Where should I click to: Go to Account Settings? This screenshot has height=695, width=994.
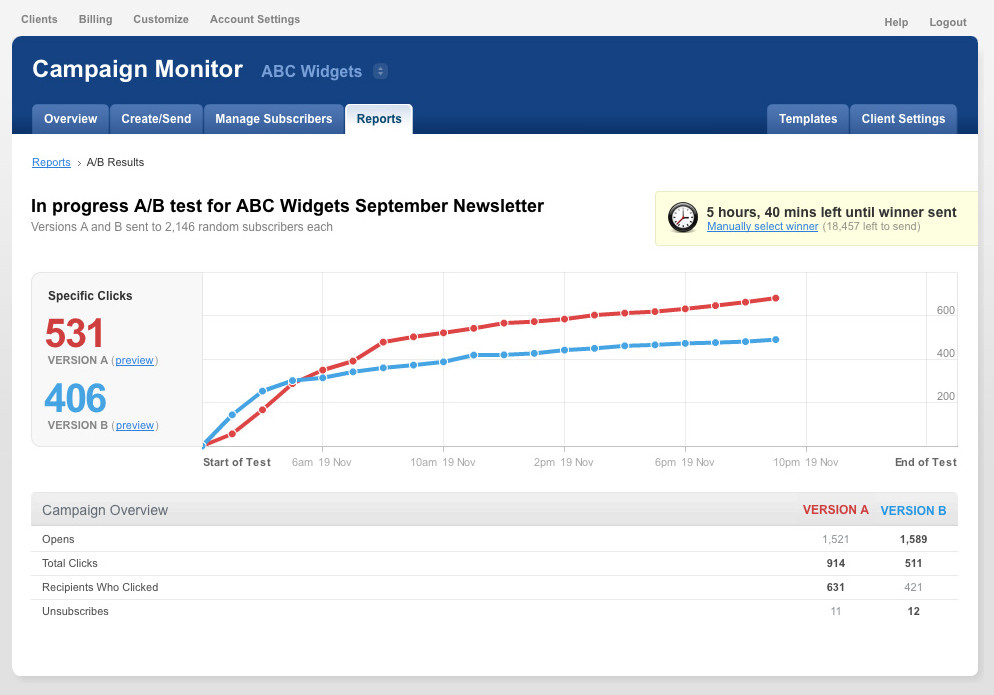pyautogui.click(x=255, y=19)
